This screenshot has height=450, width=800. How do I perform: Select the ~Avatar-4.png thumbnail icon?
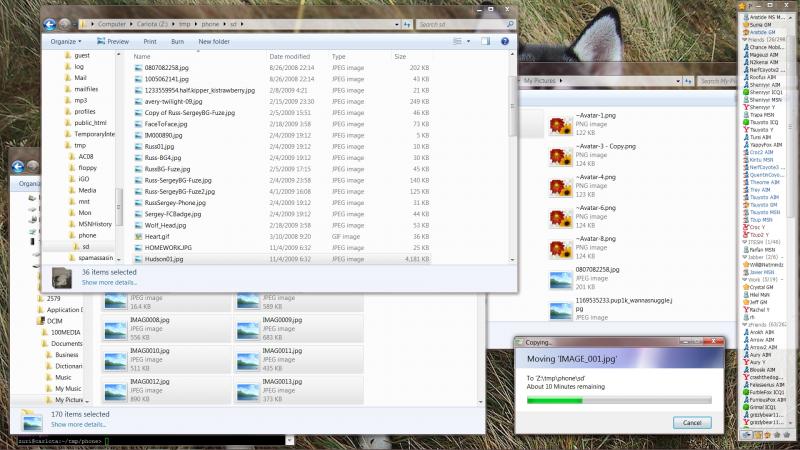coord(560,181)
